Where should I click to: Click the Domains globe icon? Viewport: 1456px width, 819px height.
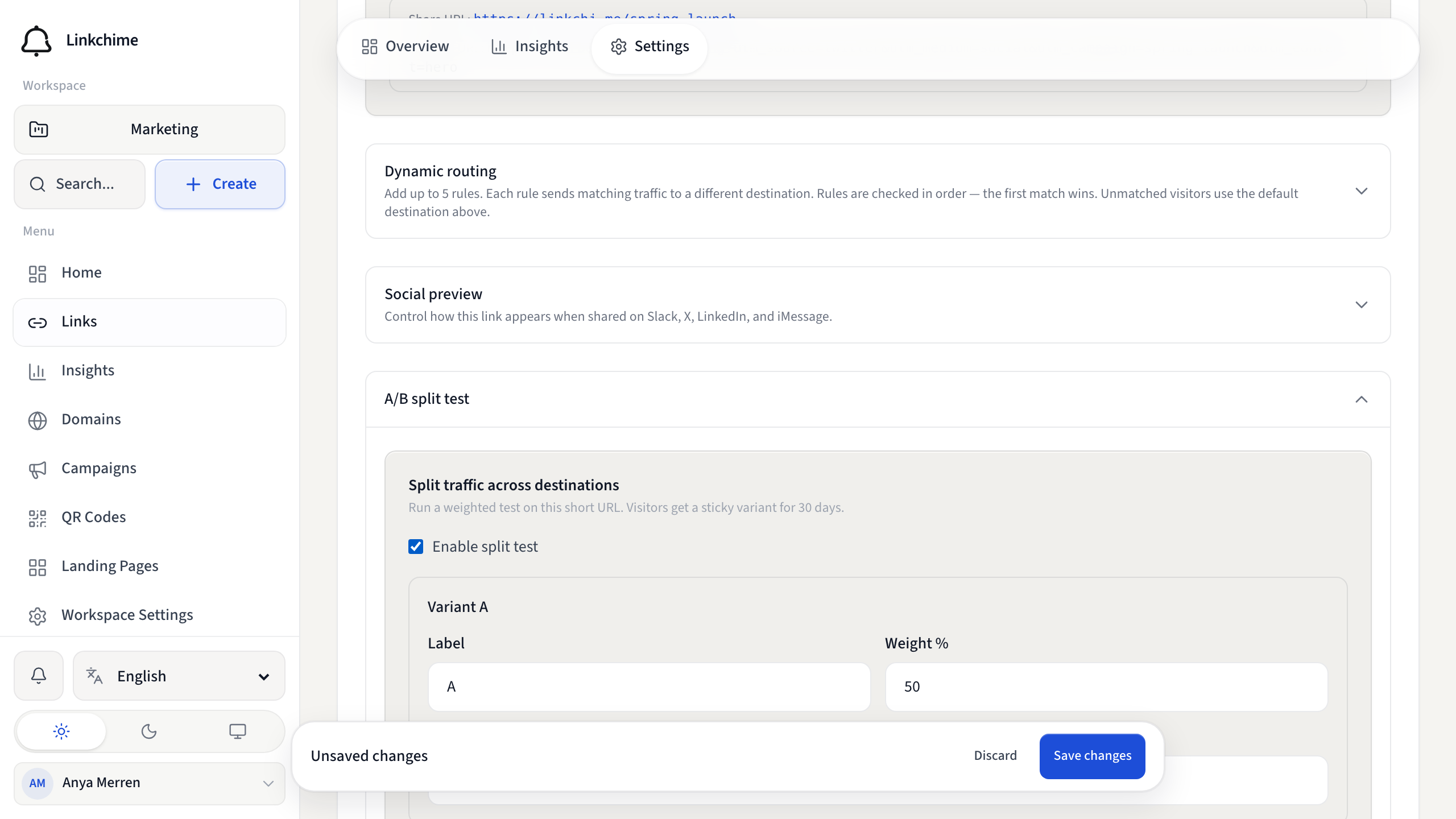coord(38,420)
